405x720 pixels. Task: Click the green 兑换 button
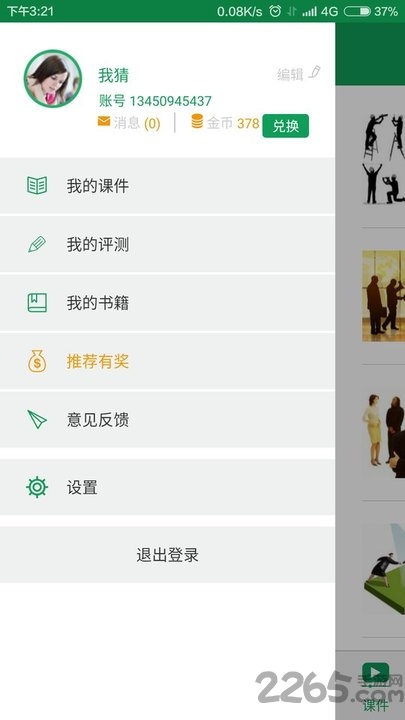286,126
